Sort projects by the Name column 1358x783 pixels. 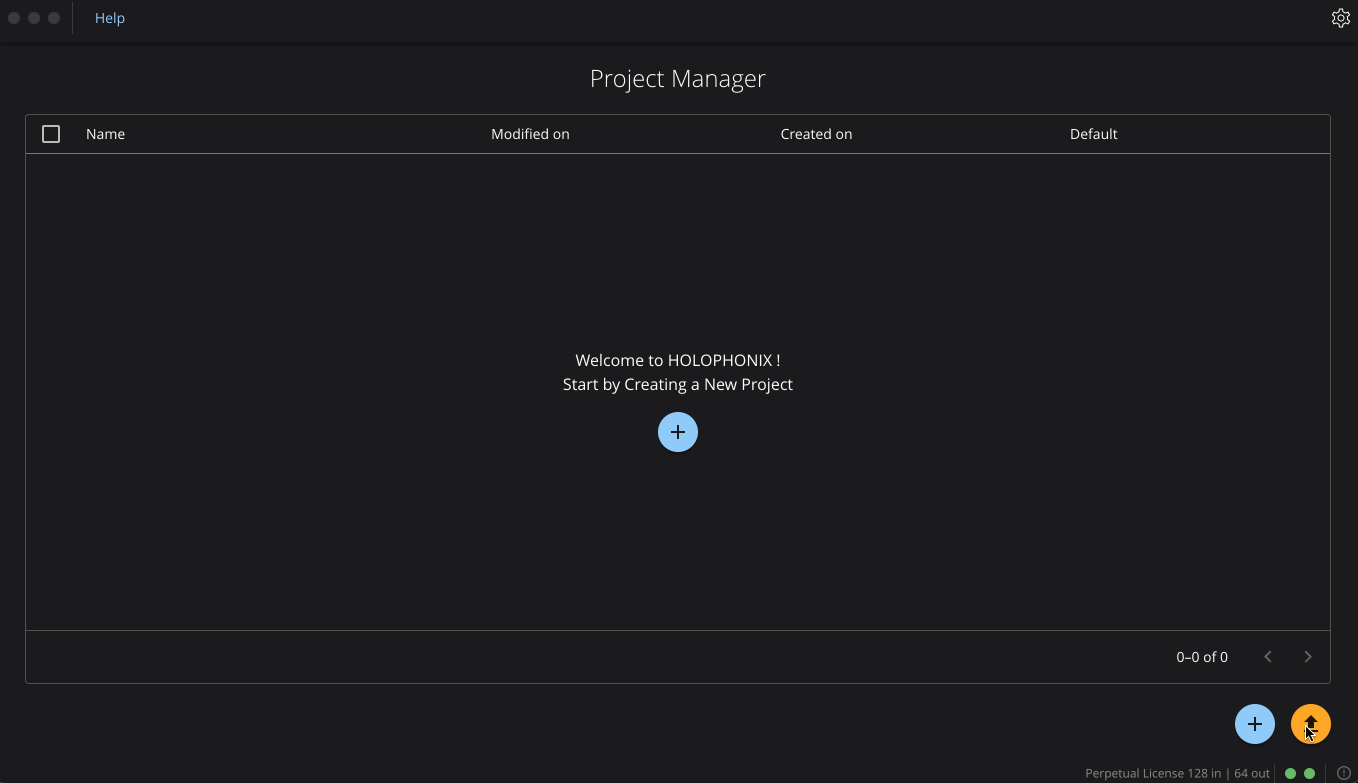pyautogui.click(x=105, y=134)
